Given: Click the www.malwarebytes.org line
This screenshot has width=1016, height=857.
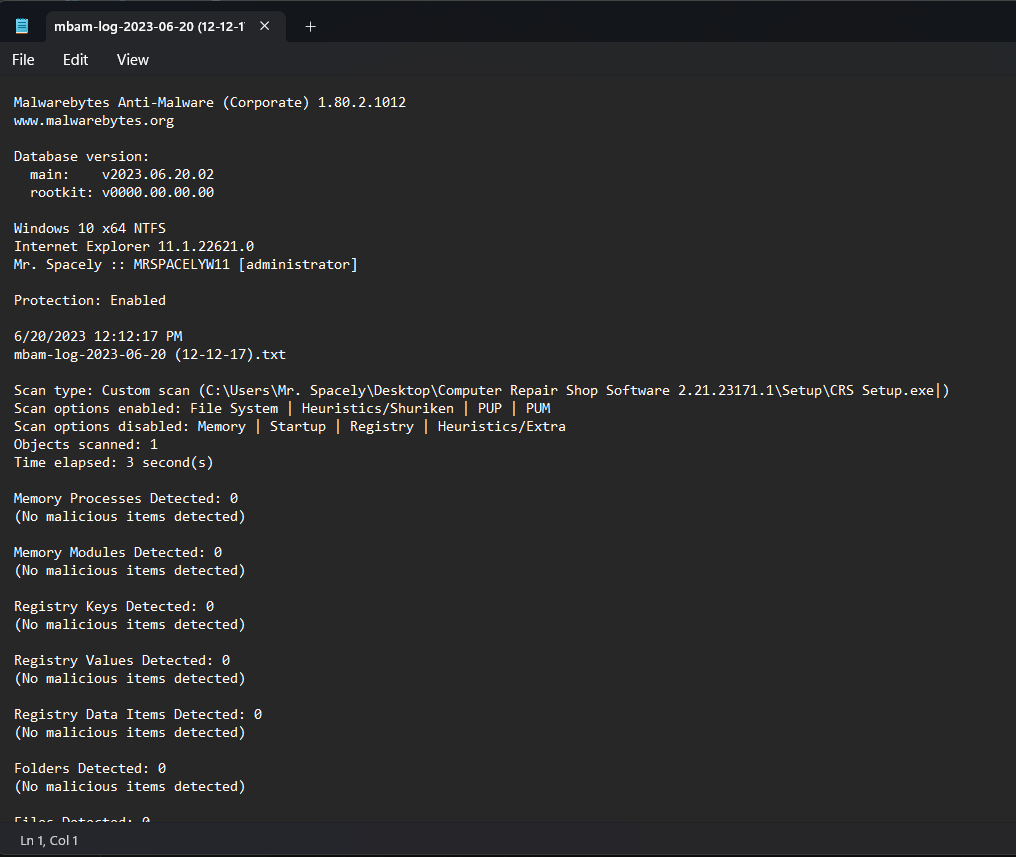Looking at the screenshot, I should pyautogui.click(x=94, y=120).
